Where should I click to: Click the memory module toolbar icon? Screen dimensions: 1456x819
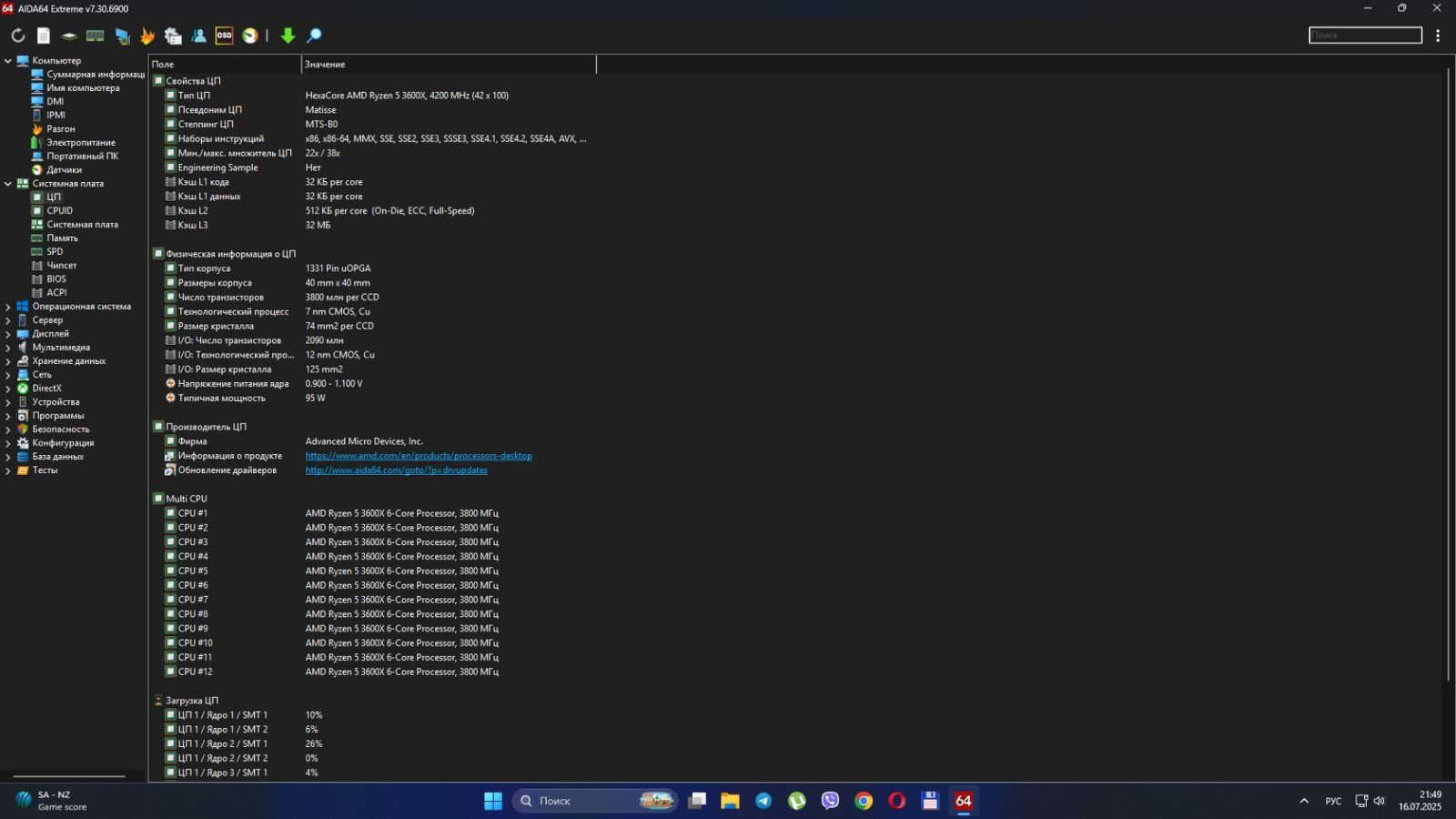click(95, 35)
